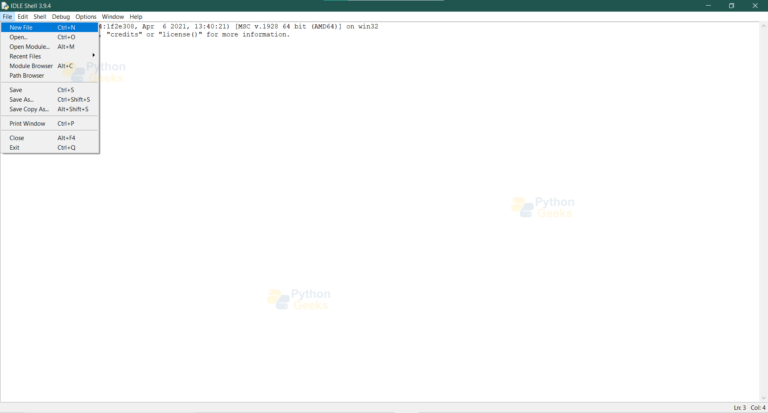
Task: Open the Shell menu
Action: point(40,17)
